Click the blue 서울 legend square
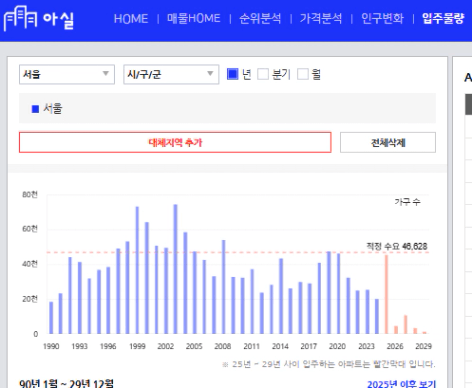Image resolution: width=472 pixels, height=388 pixels. pos(35,109)
